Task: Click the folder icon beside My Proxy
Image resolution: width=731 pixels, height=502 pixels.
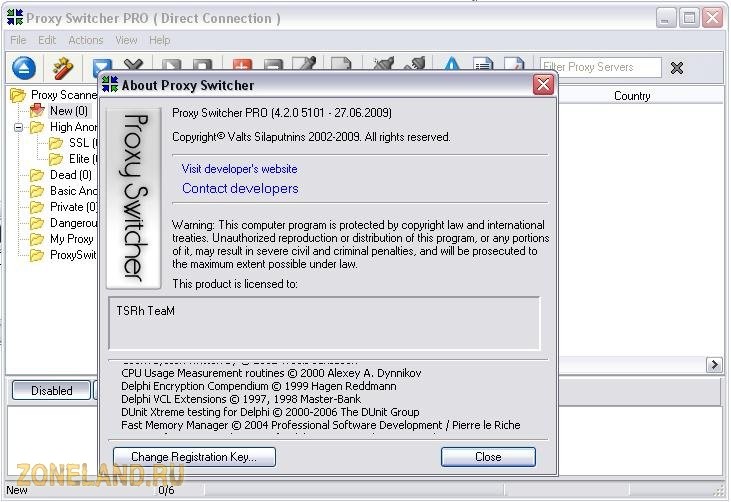Action: (37, 239)
